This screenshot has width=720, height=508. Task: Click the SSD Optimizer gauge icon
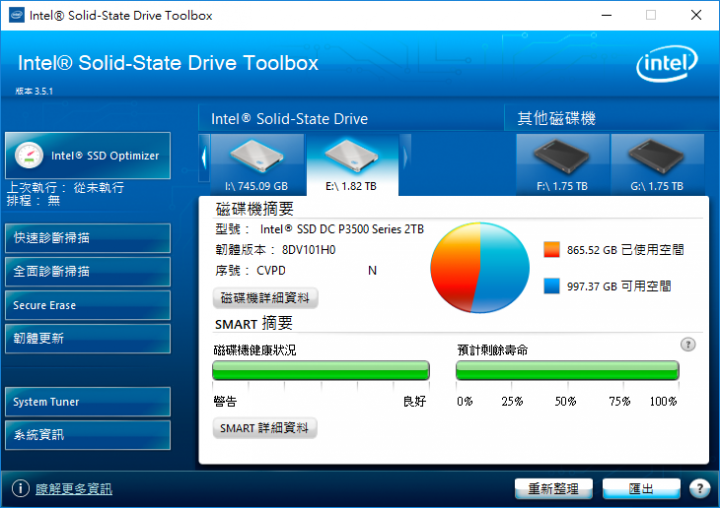tap(29, 155)
